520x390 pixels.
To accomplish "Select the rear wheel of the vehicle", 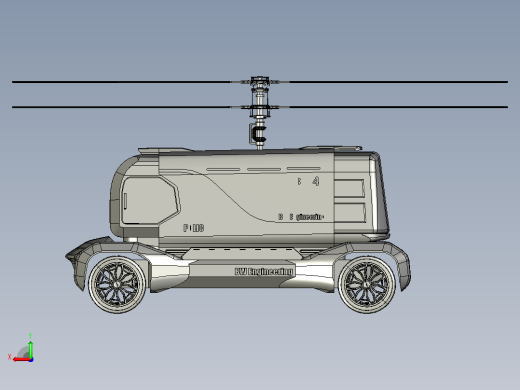I will pos(367,284).
